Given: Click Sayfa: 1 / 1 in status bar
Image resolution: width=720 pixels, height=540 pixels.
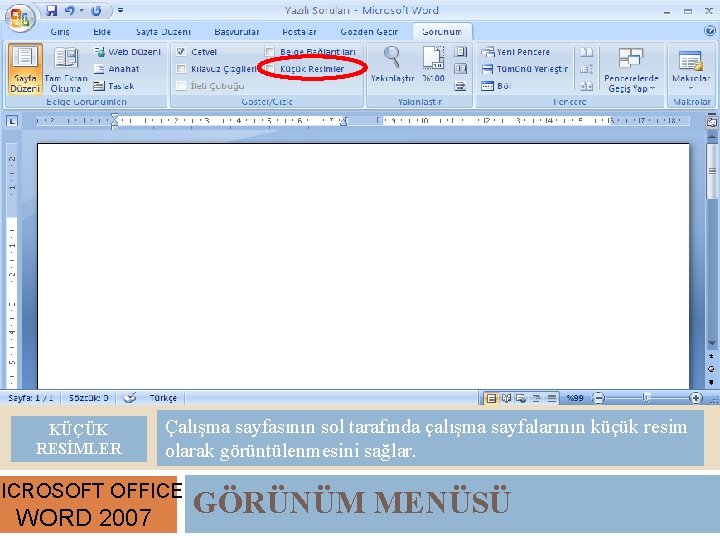Looking at the screenshot, I should [x=30, y=398].
